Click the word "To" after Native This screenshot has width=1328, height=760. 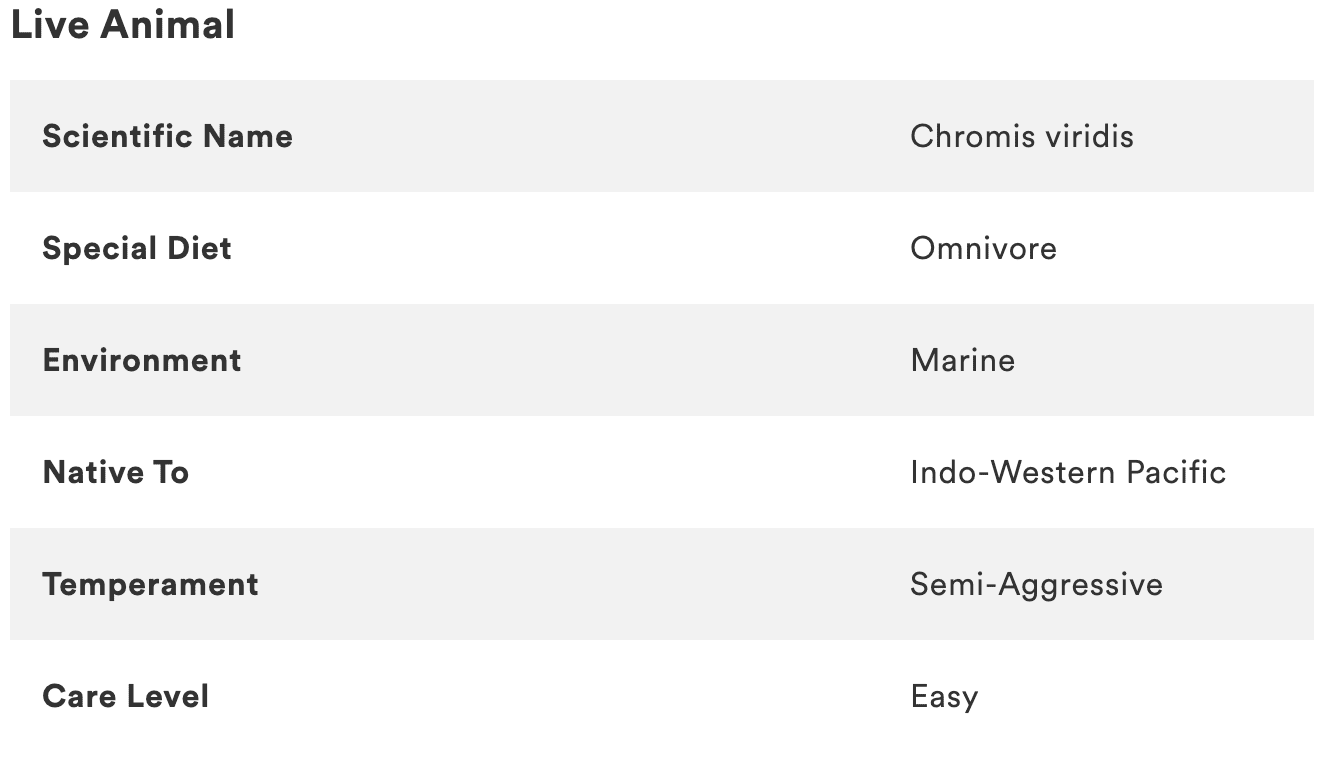tap(170, 472)
